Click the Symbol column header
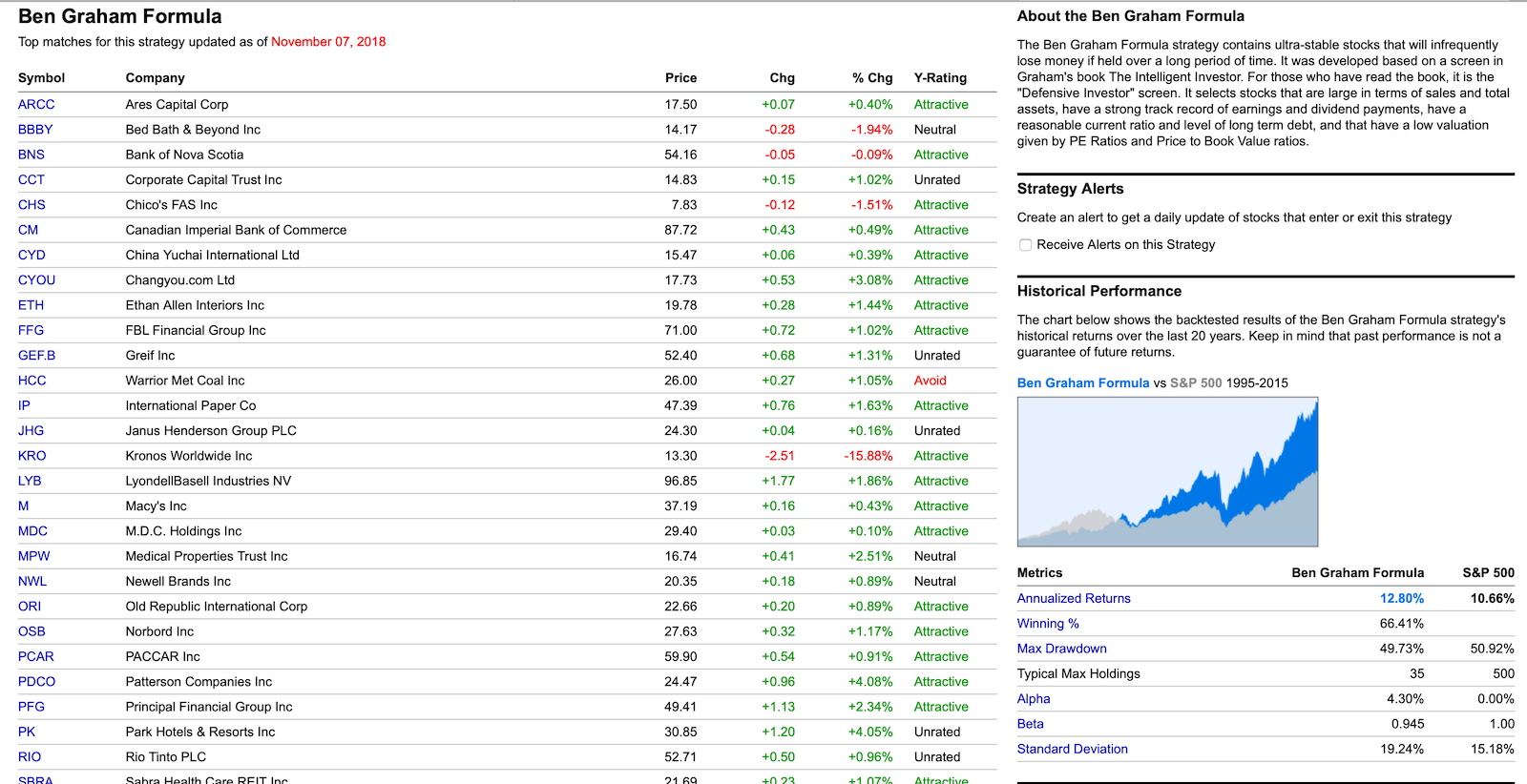 point(42,78)
